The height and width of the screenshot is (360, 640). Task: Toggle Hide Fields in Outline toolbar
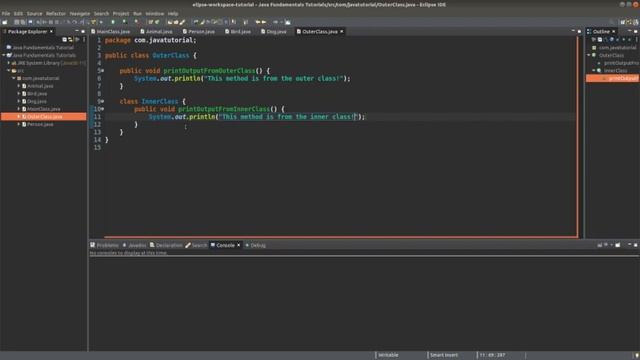pos(611,40)
